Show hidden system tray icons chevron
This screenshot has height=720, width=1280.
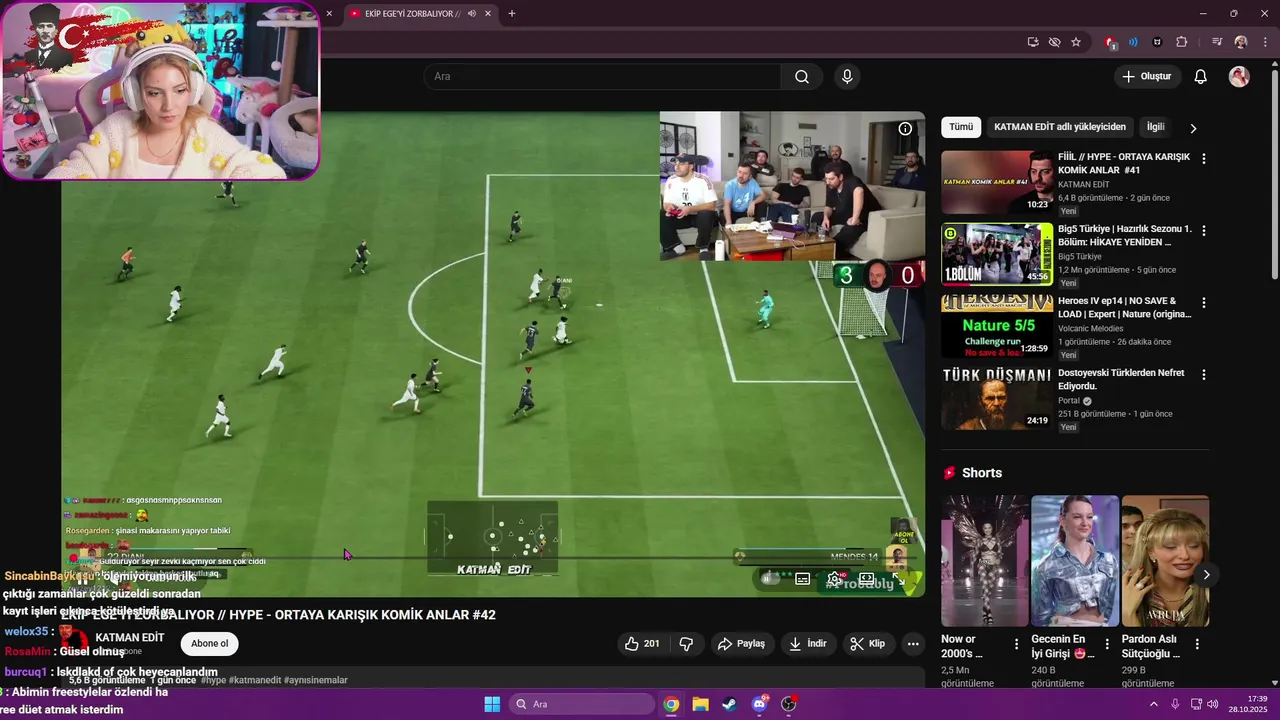click(x=1153, y=704)
